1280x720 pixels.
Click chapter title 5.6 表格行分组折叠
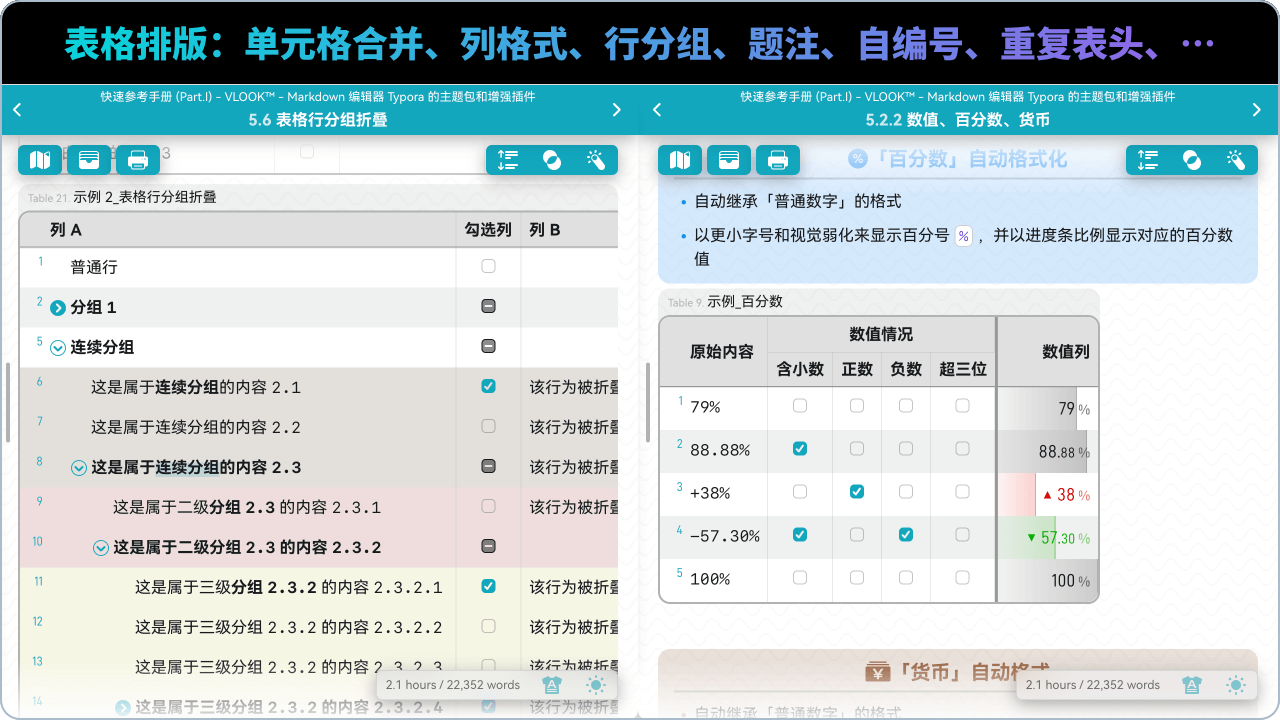[318, 120]
